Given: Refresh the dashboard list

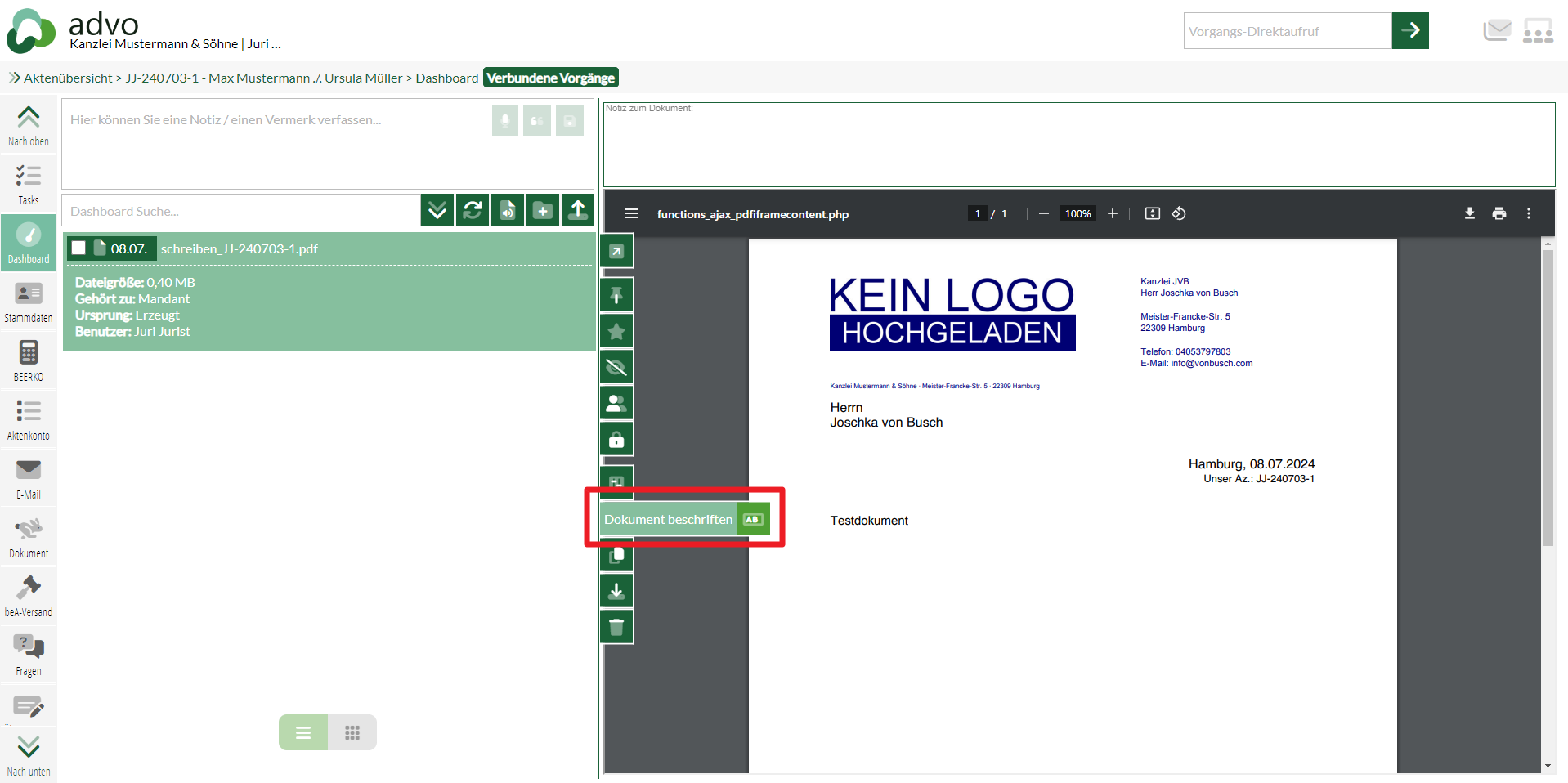Looking at the screenshot, I should 473,211.
